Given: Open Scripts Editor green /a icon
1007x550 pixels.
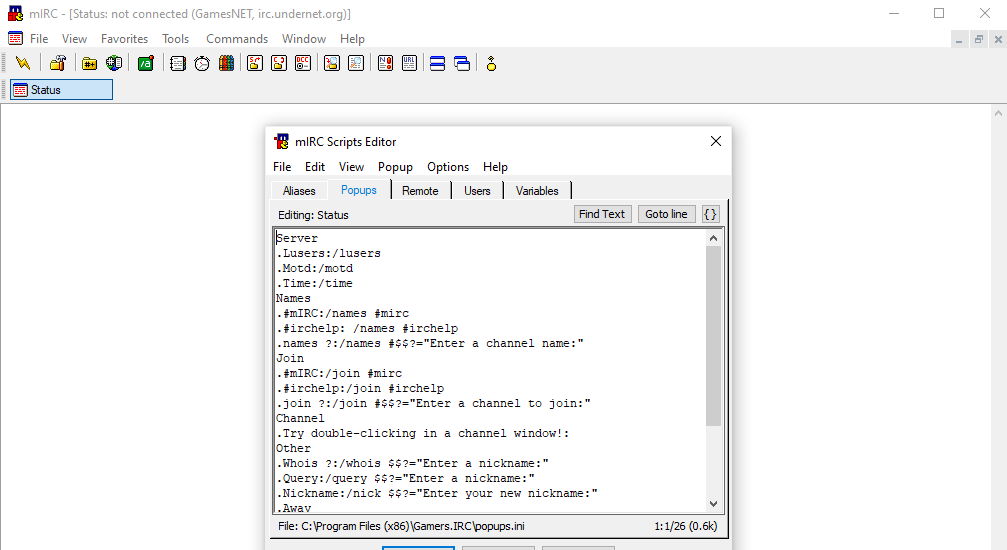Looking at the screenshot, I should [x=146, y=64].
